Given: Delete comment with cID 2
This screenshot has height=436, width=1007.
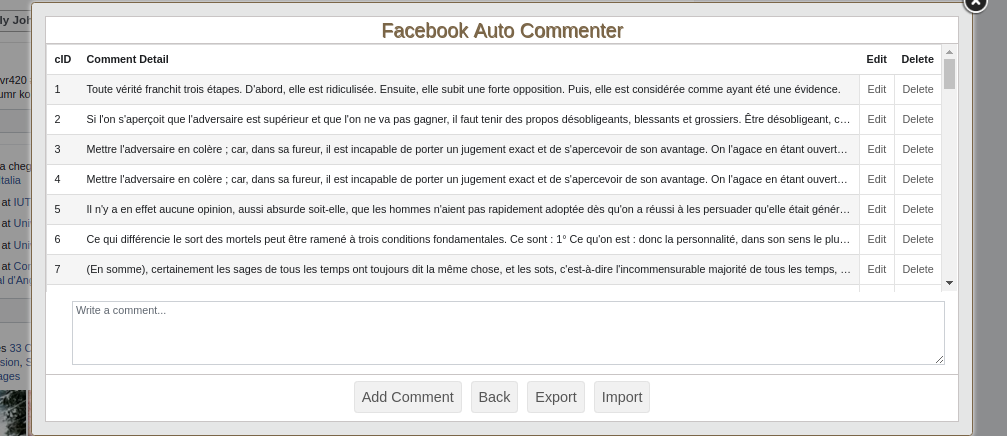Looking at the screenshot, I should tap(918, 119).
